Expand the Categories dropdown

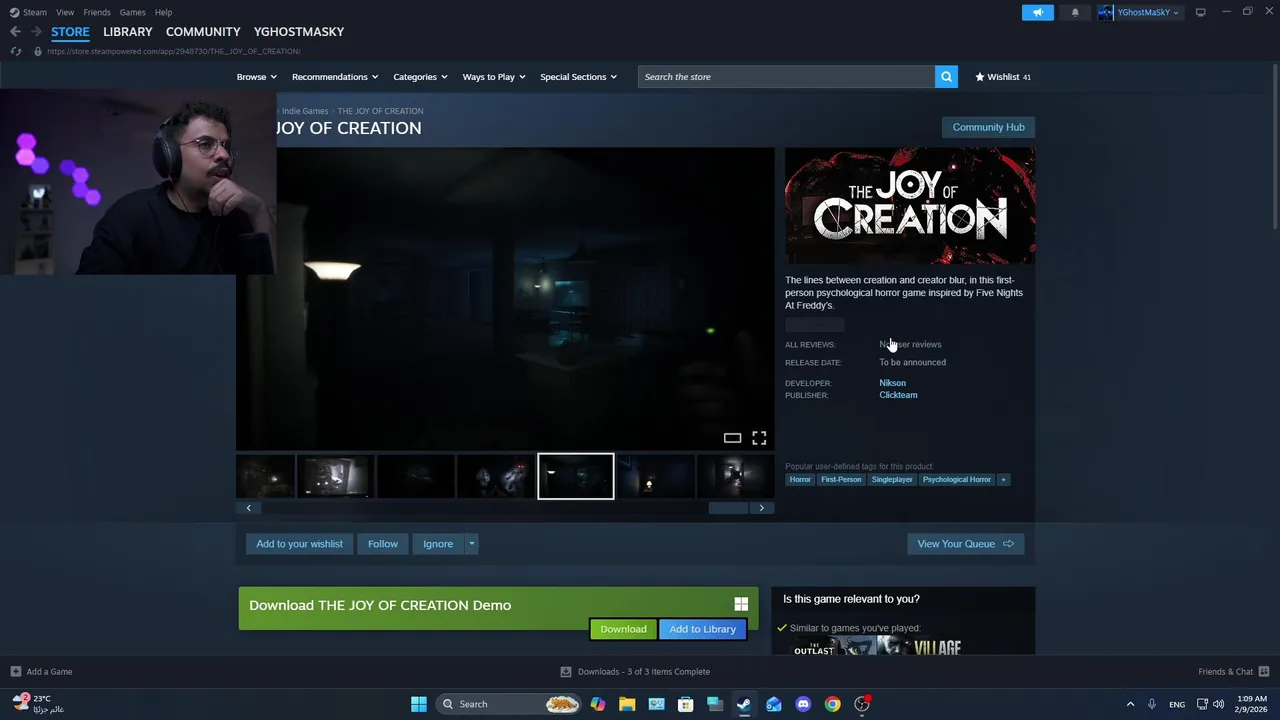[x=420, y=77]
